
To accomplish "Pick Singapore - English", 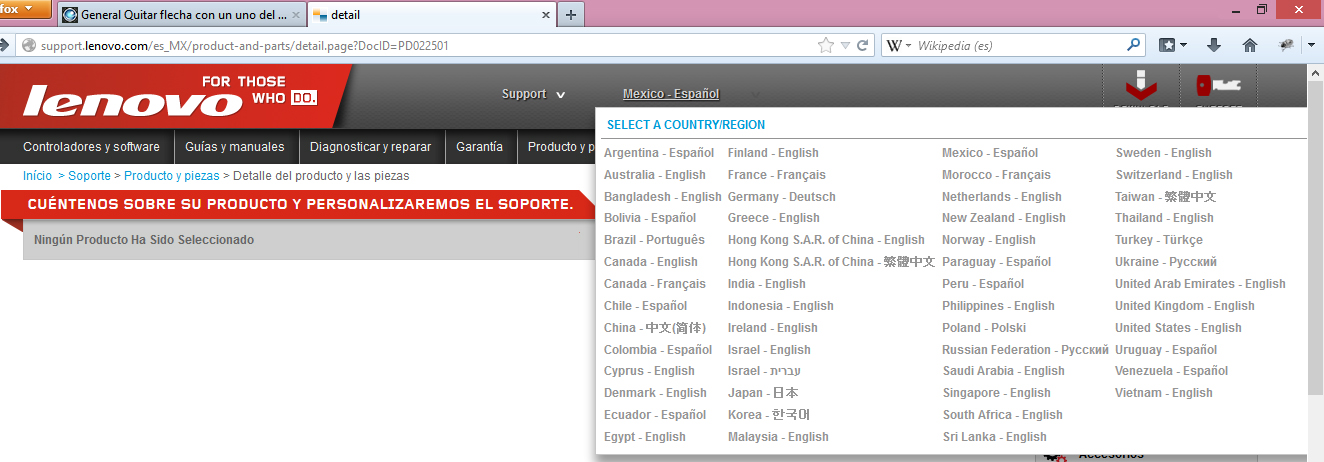I will 996,393.
